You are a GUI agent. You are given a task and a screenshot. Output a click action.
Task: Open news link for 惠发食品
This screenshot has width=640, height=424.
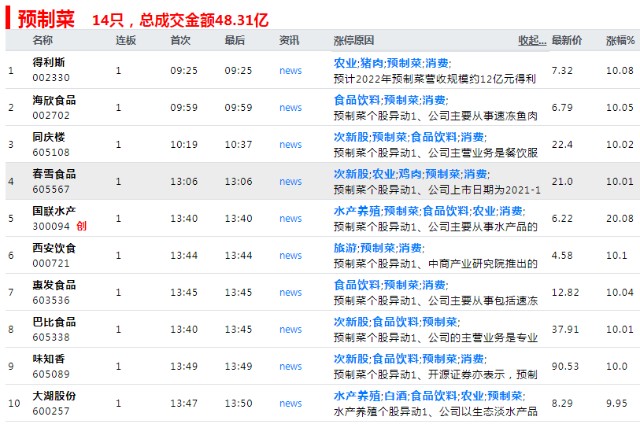tap(290, 292)
